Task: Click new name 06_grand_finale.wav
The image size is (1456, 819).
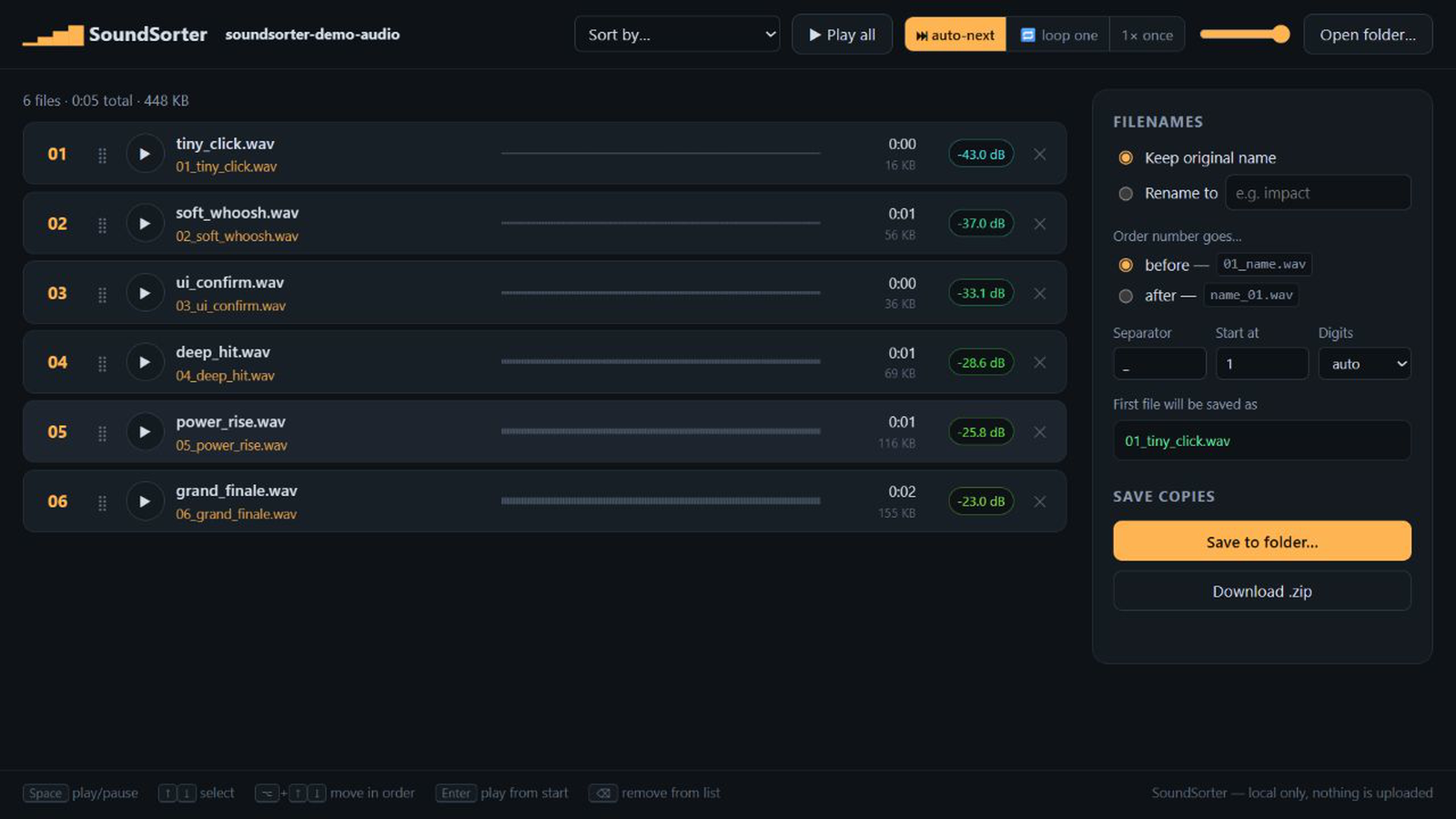Action: click(237, 514)
